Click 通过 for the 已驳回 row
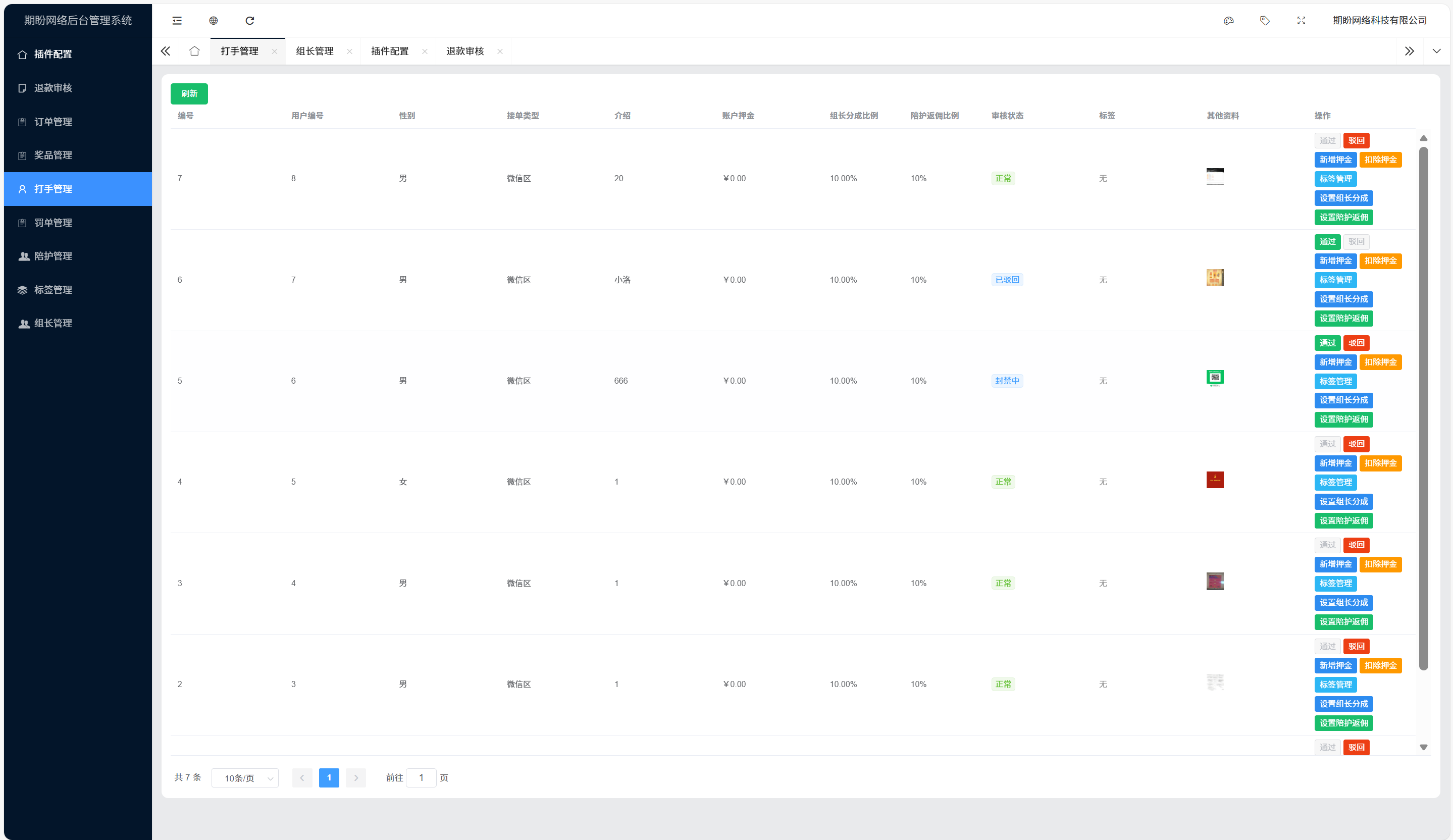This screenshot has height=840, width=1453. coord(1327,242)
